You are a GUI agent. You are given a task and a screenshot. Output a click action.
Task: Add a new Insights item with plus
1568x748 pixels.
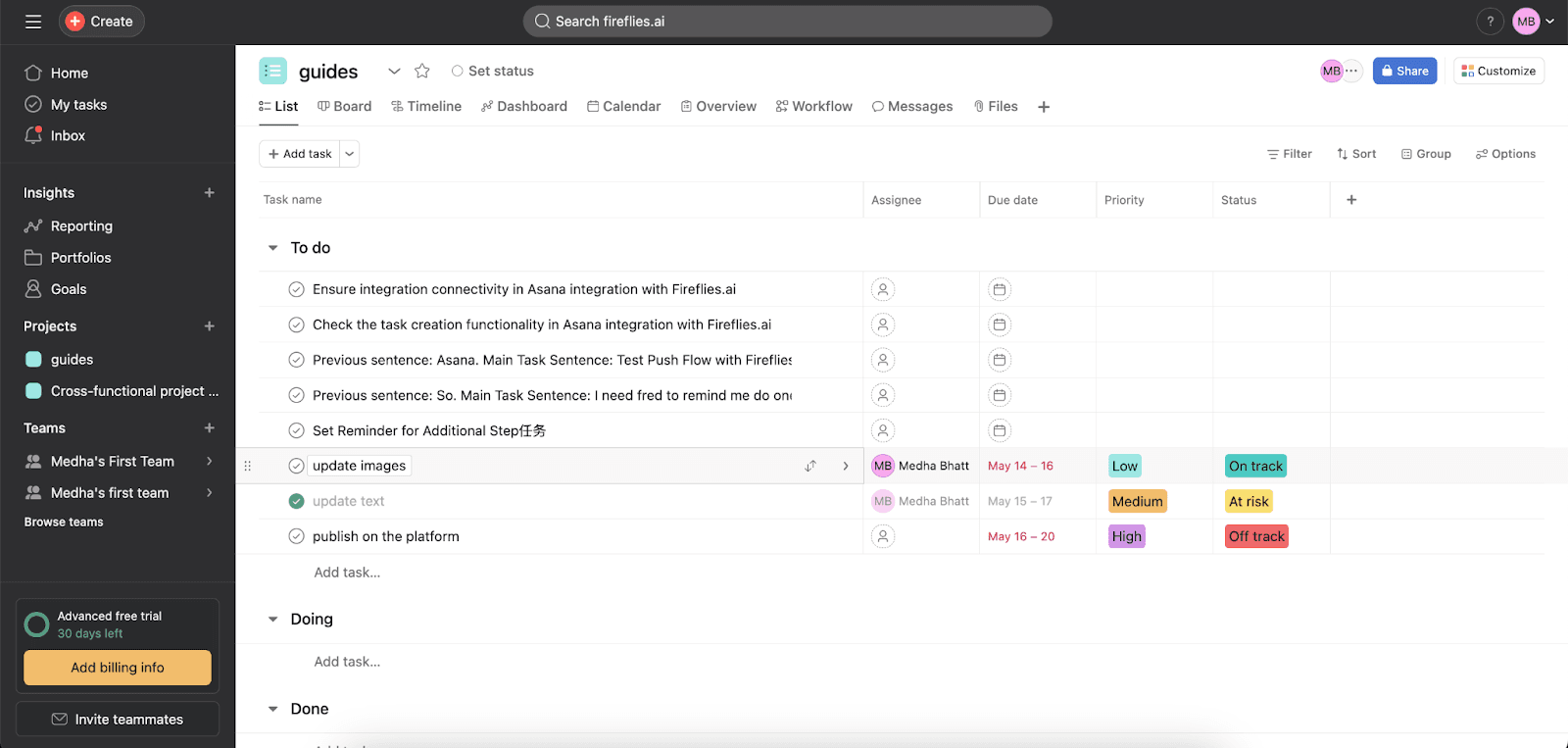pyautogui.click(x=209, y=193)
